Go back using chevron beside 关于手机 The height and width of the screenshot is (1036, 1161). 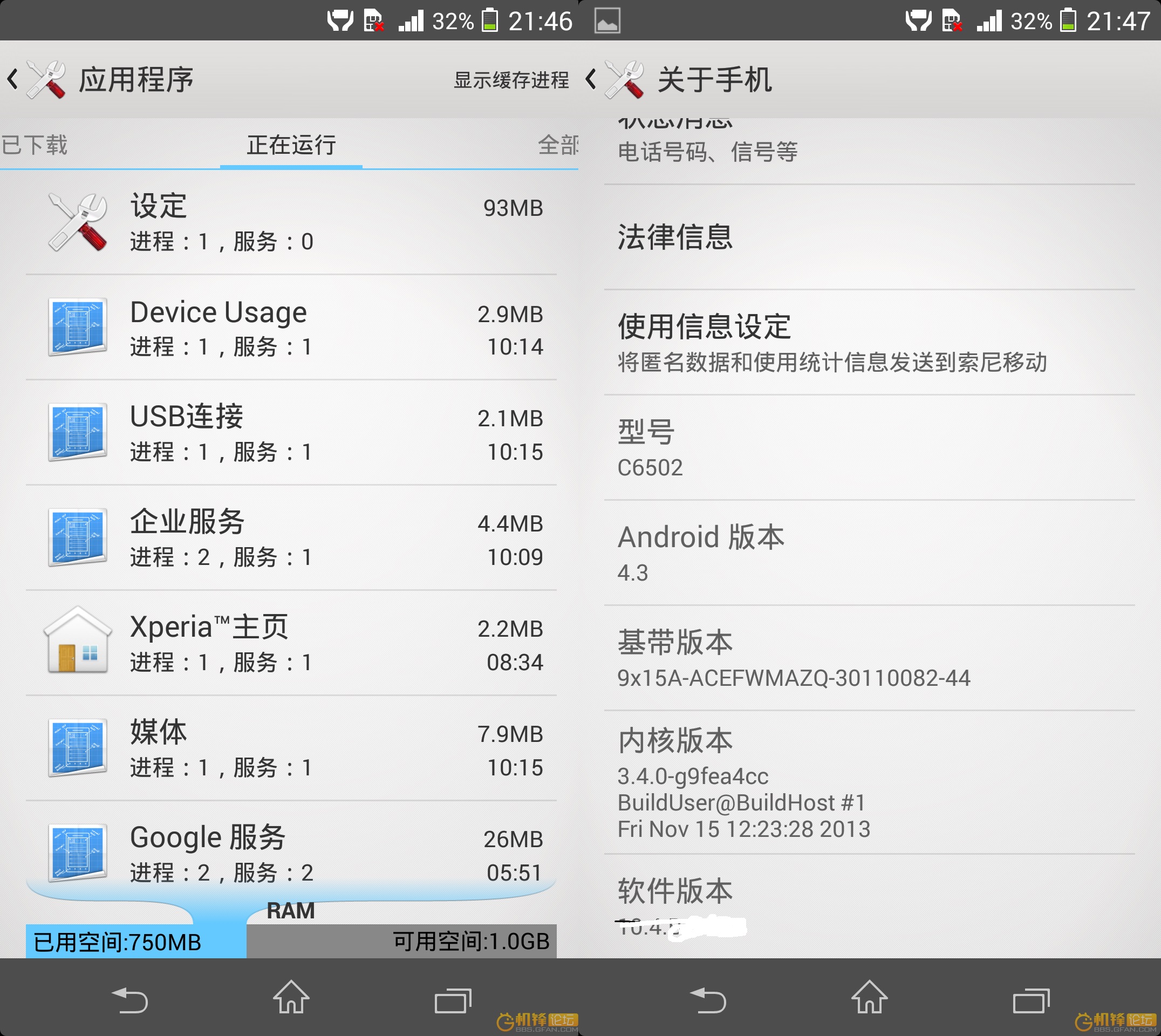[x=591, y=79]
